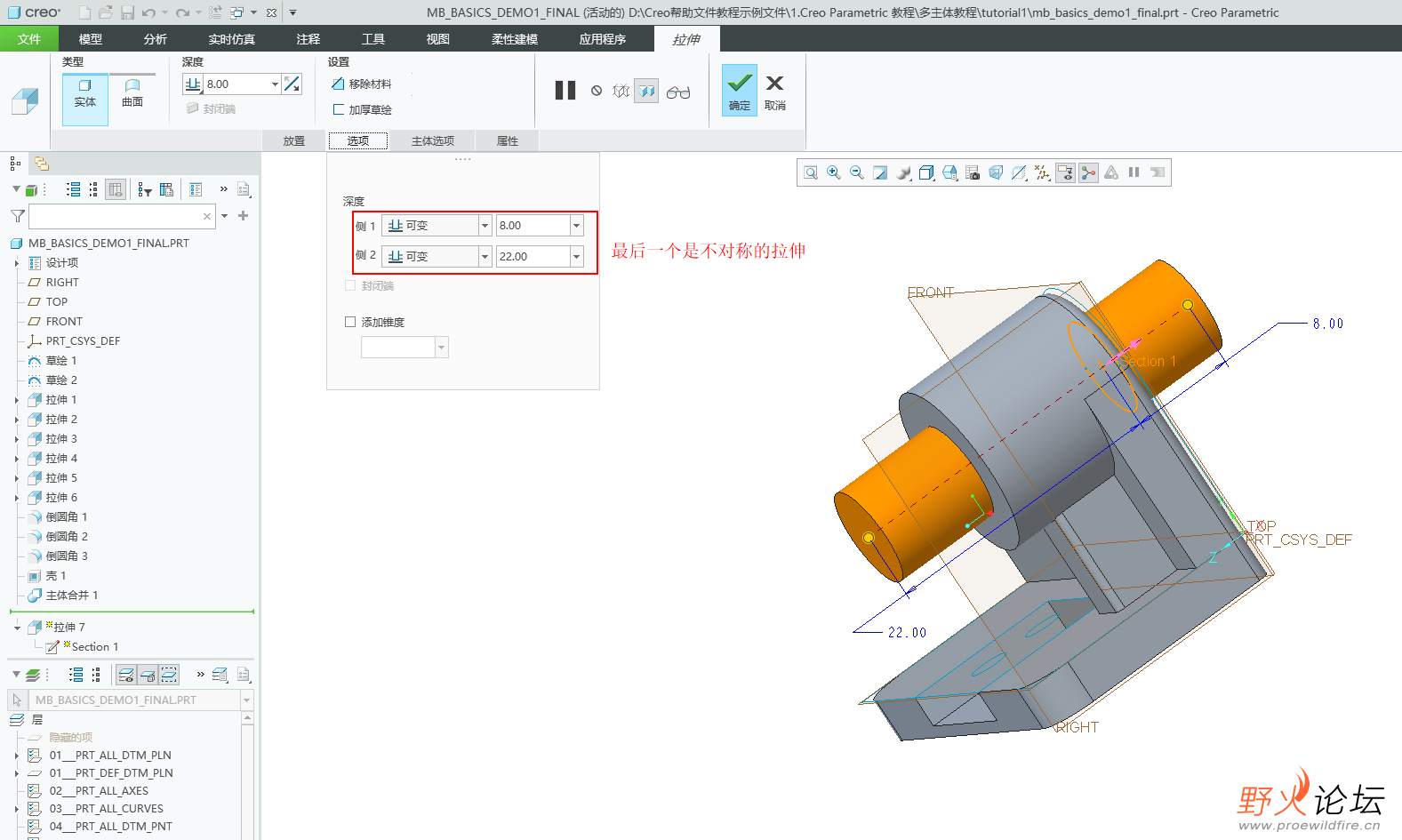This screenshot has width=1402, height=840.
Task: Click the flip depth direction icon
Action: [x=292, y=84]
